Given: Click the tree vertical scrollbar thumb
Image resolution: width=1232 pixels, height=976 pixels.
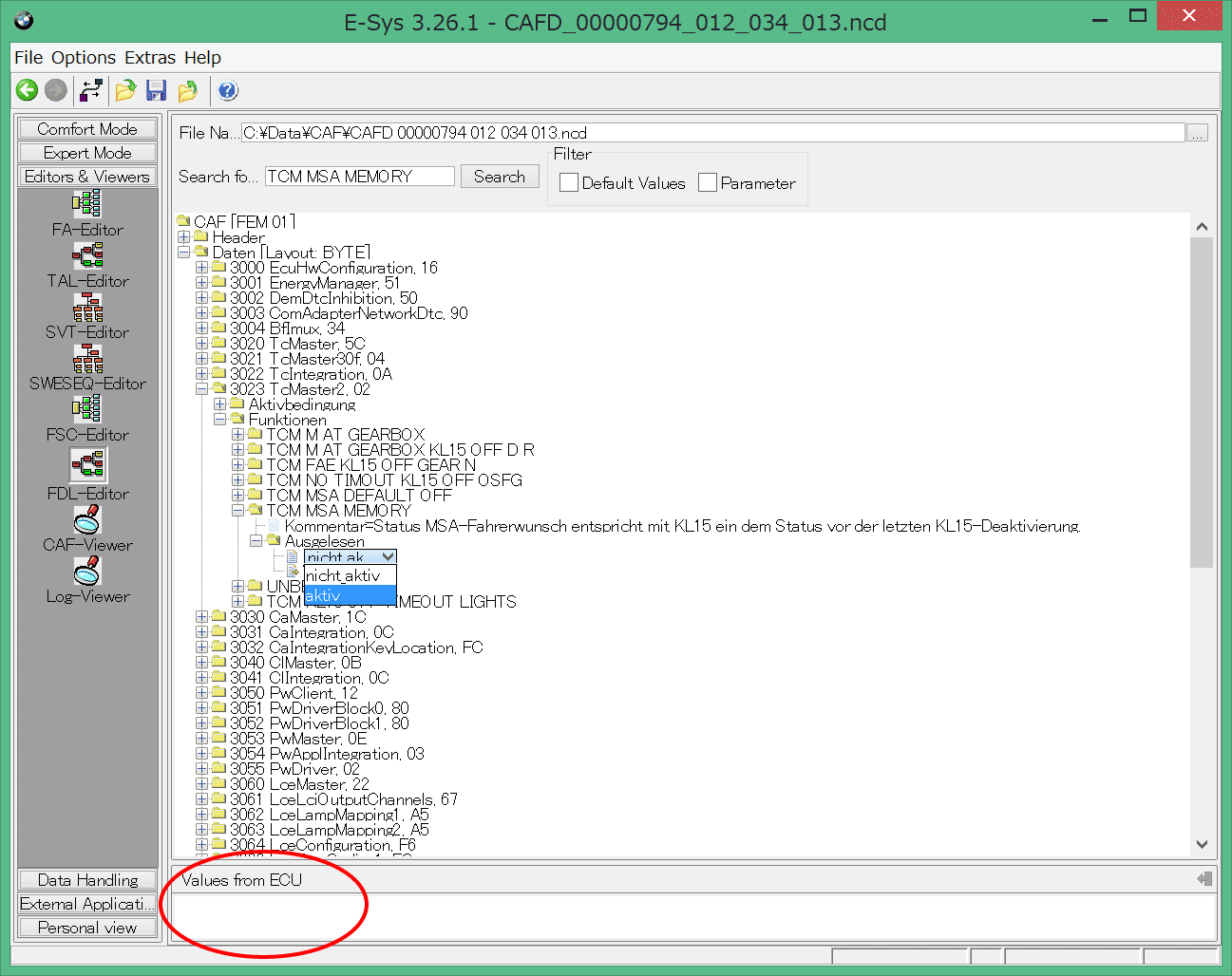Looking at the screenshot, I should [1202, 403].
